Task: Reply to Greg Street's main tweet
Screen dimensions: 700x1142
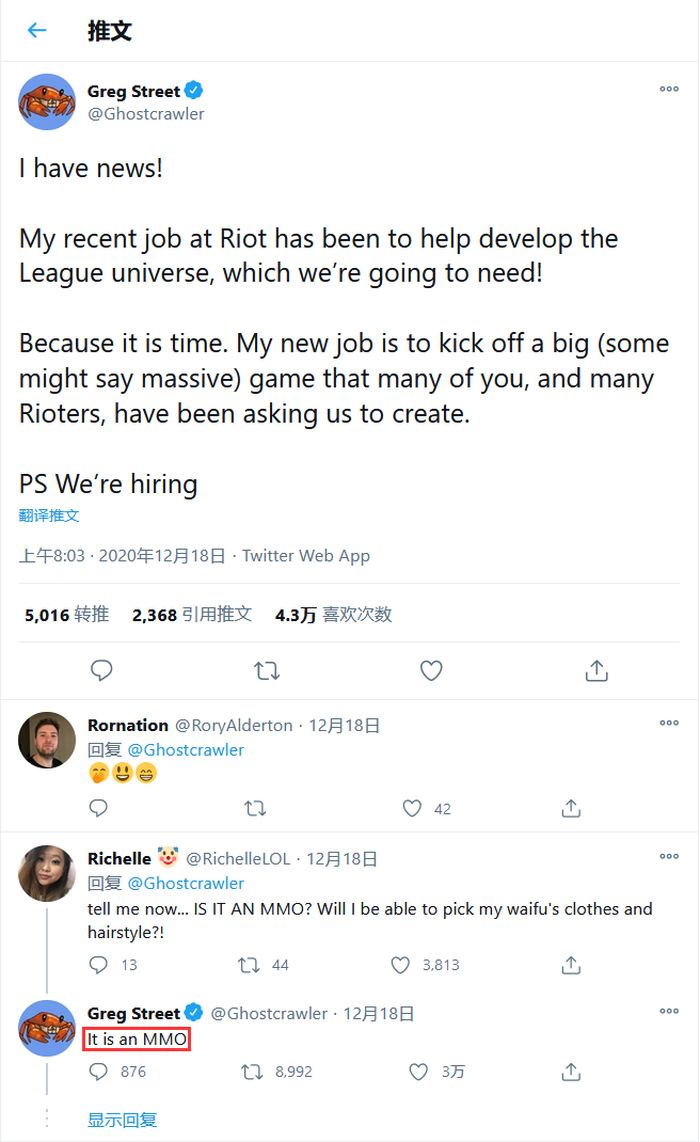Action: tap(101, 671)
